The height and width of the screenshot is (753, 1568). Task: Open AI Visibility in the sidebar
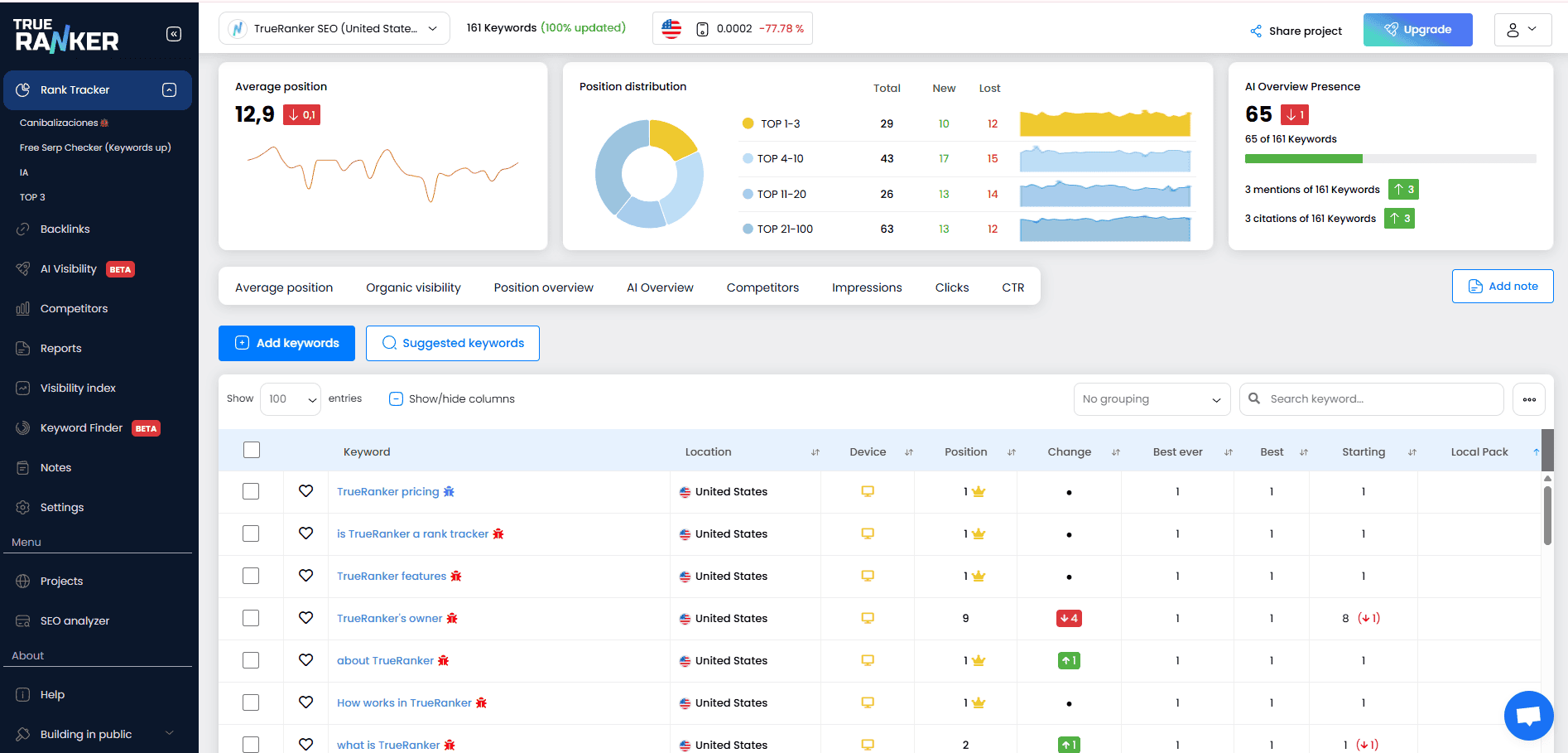click(69, 269)
